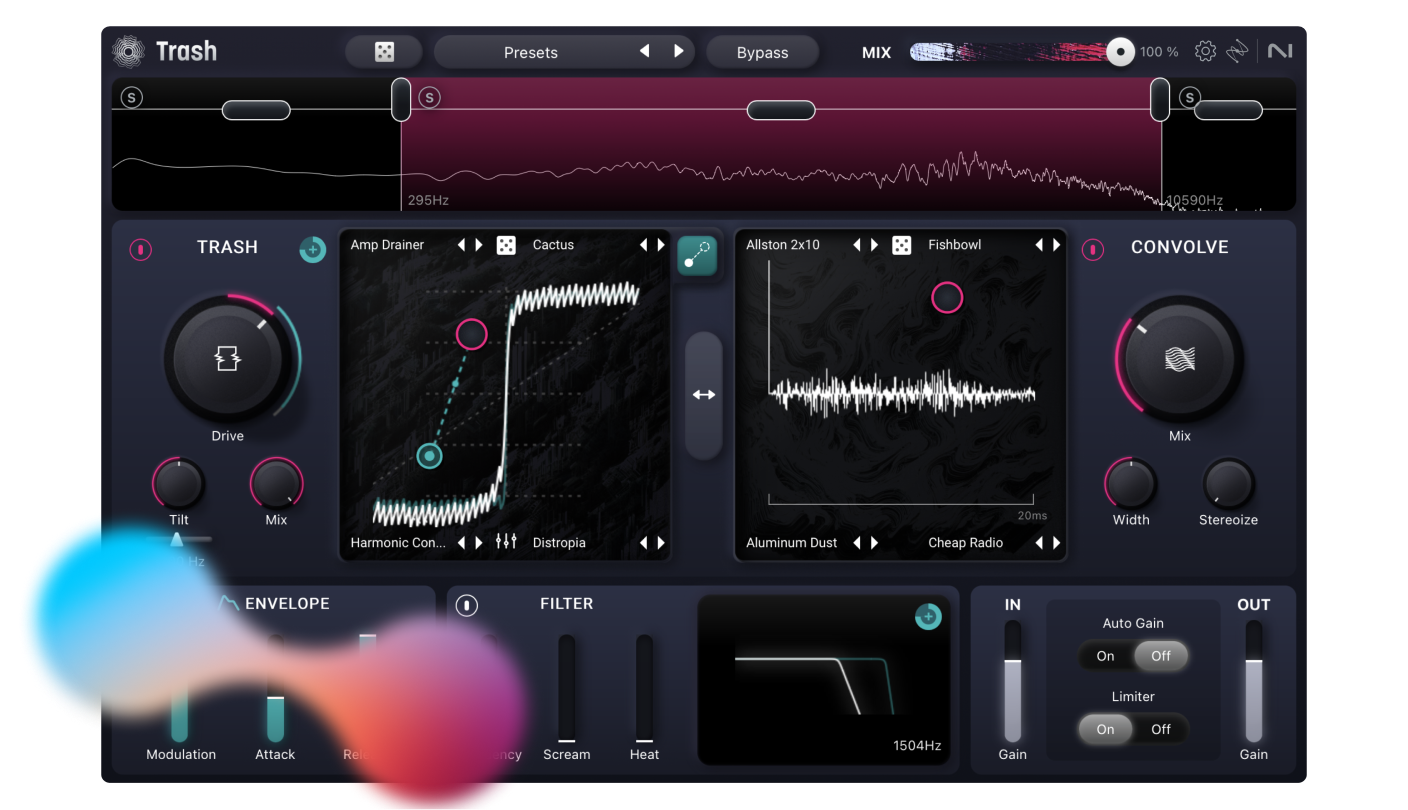The width and height of the screenshot is (1408, 810).
Task: Set Auto Gain to Off
Action: coord(1161,656)
